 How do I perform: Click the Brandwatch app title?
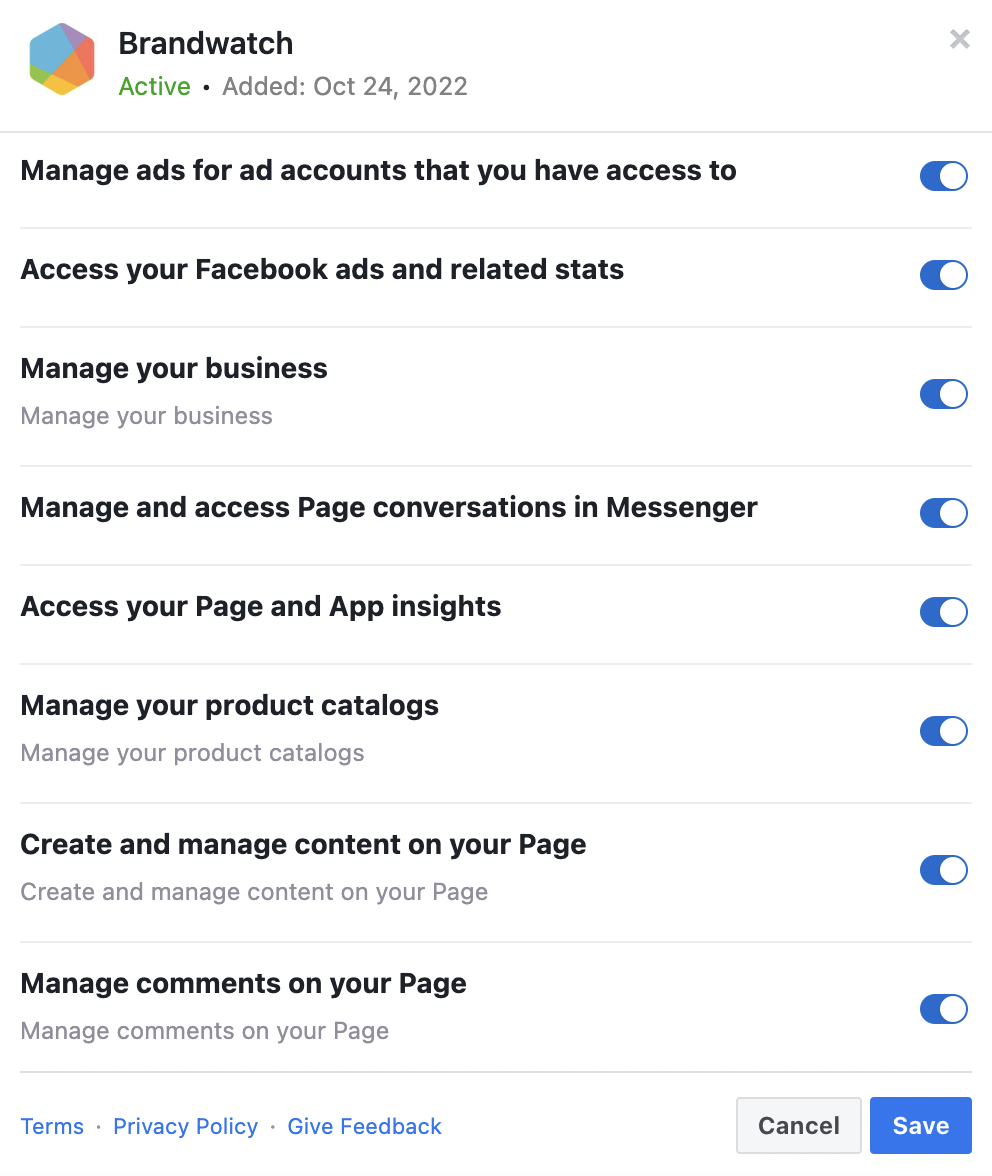(x=205, y=44)
